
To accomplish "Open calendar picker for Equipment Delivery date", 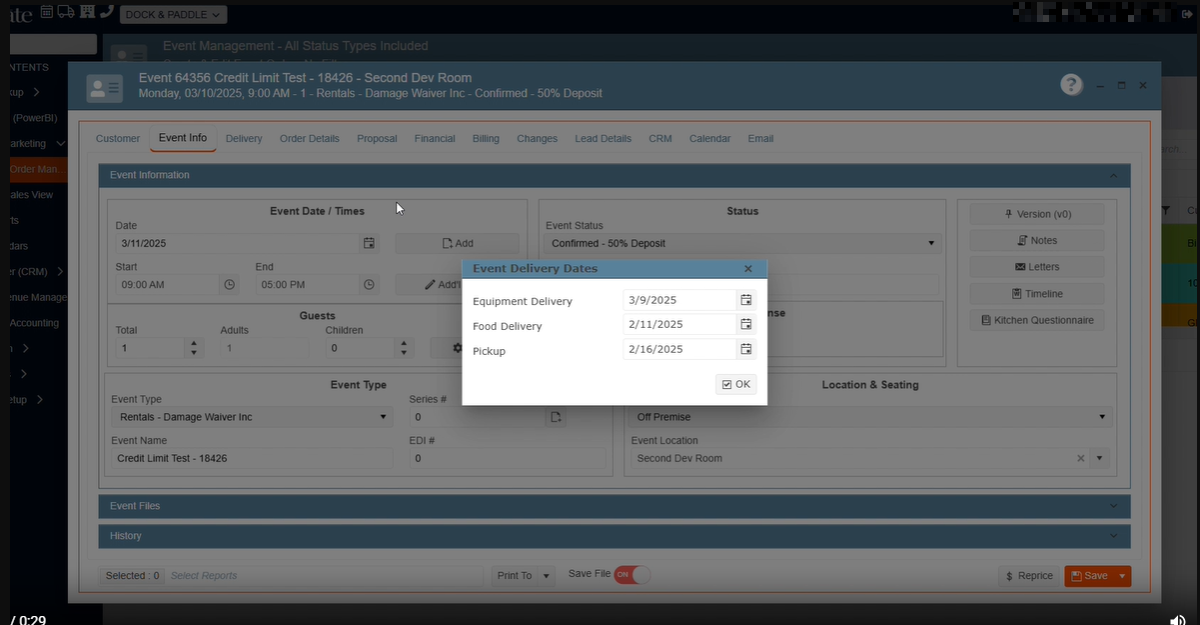I will click(x=746, y=300).
